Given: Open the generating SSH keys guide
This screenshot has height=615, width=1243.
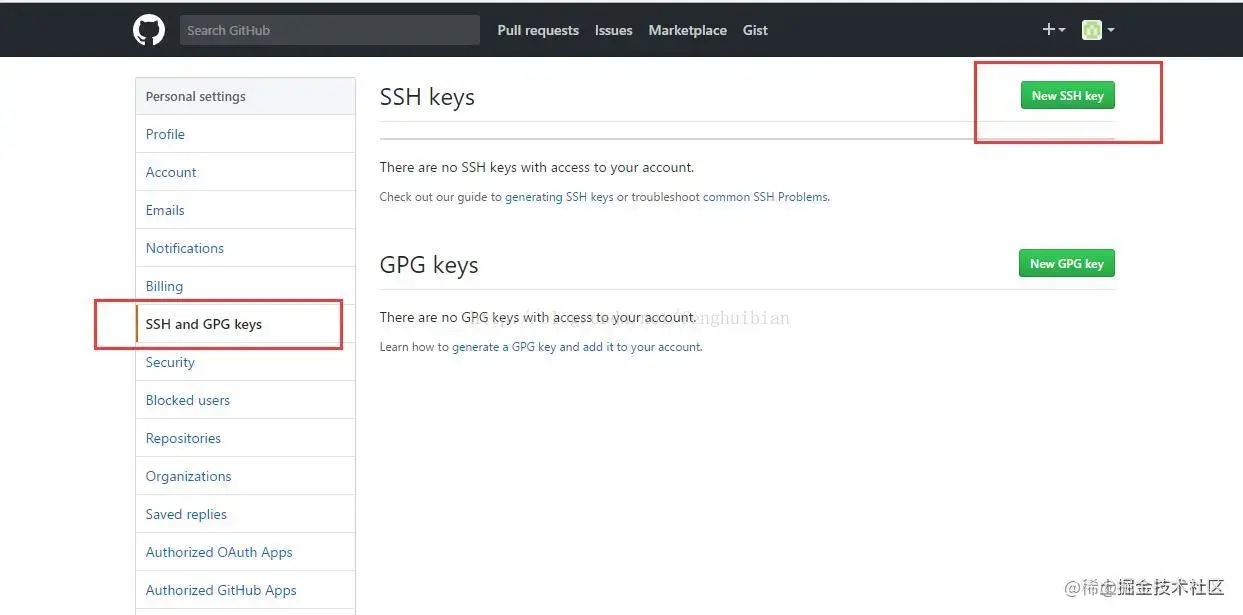Looking at the screenshot, I should (559, 197).
